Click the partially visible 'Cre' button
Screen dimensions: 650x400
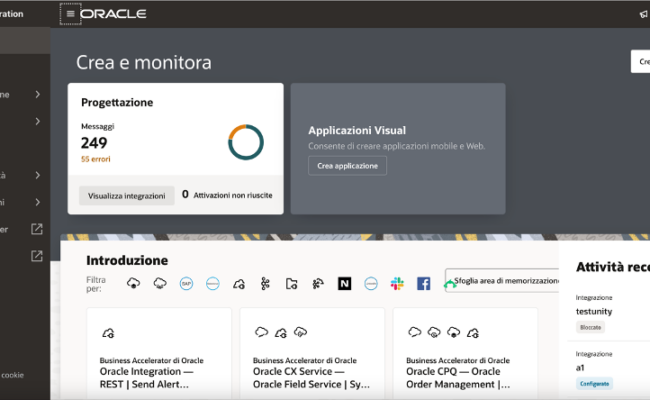click(641, 62)
